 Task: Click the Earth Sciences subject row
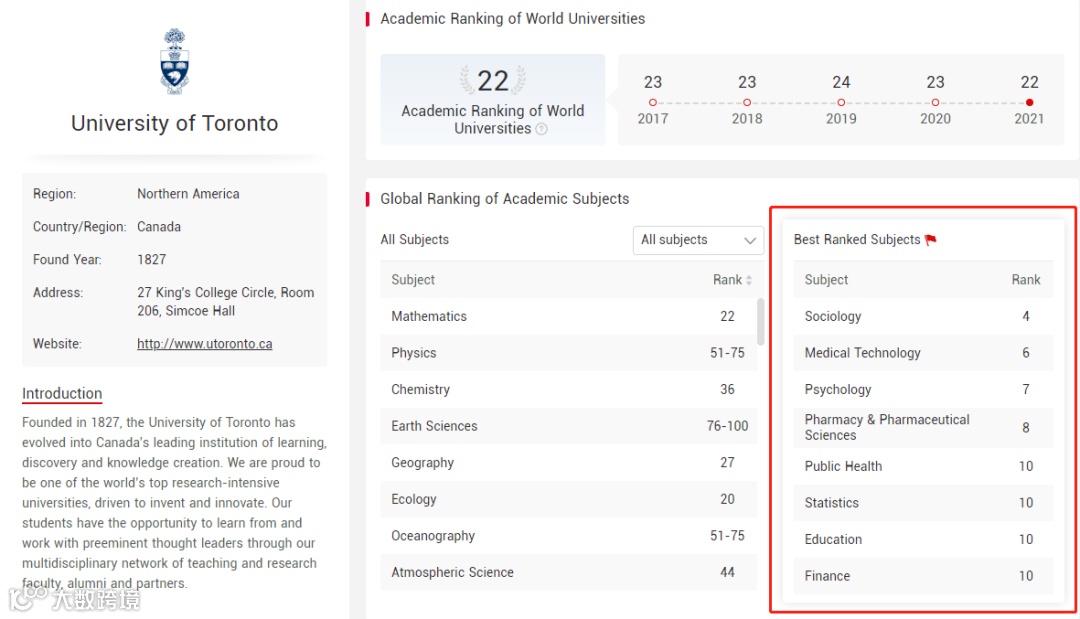[x=568, y=426]
